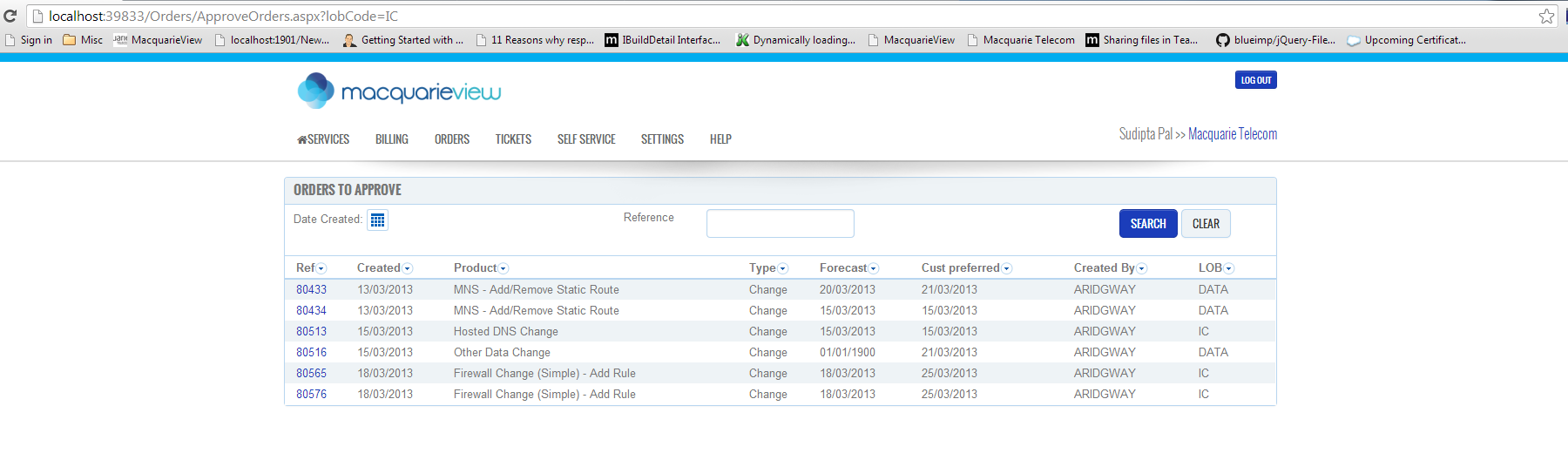
Task: Click the browser reload icon
Action: pyautogui.click(x=10, y=16)
